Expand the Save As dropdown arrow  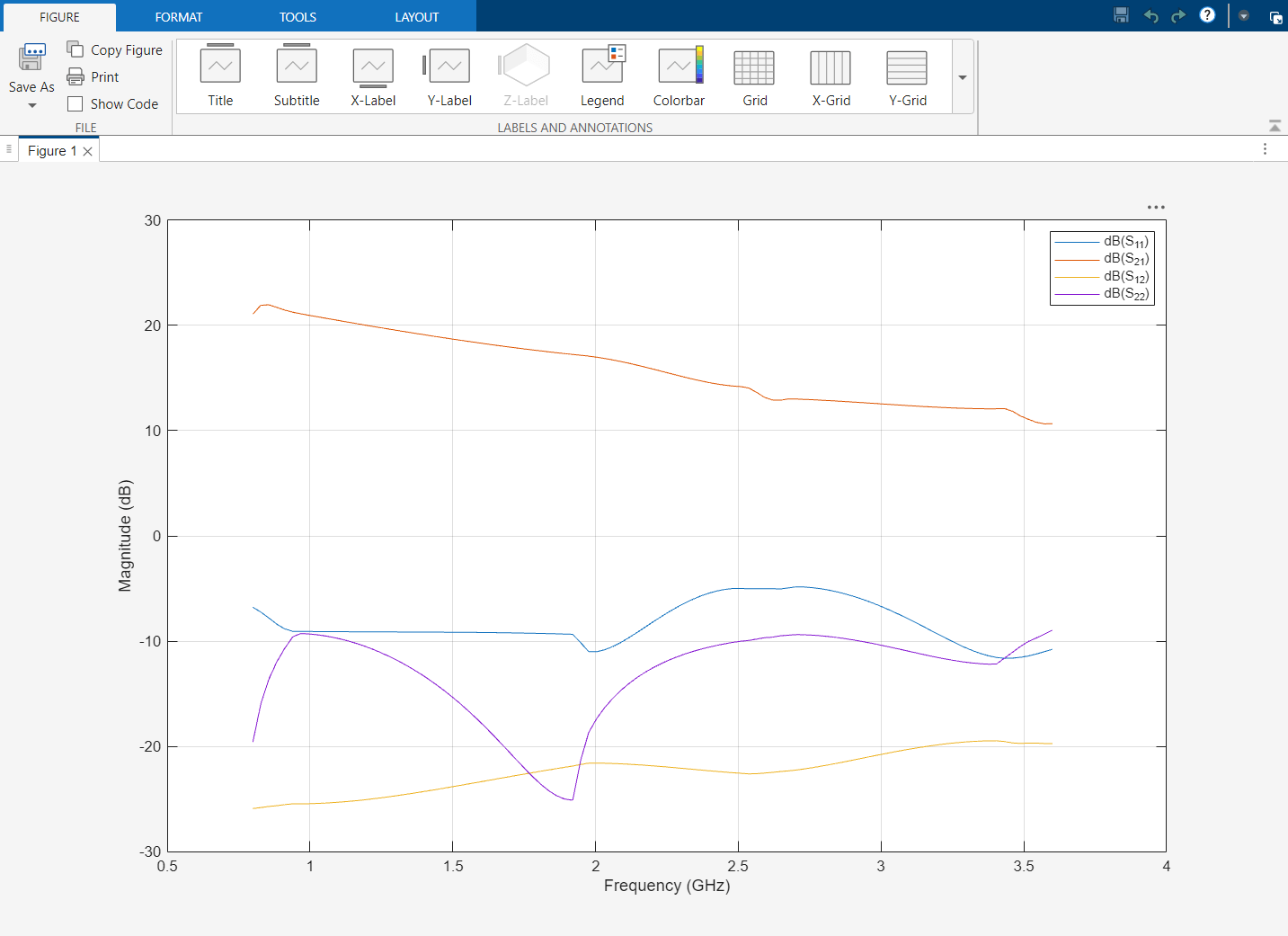32,106
